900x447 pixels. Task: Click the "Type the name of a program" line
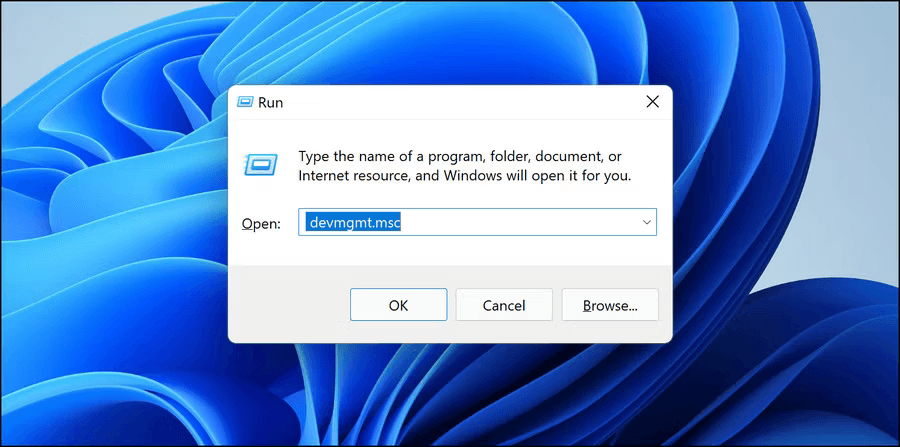point(460,156)
